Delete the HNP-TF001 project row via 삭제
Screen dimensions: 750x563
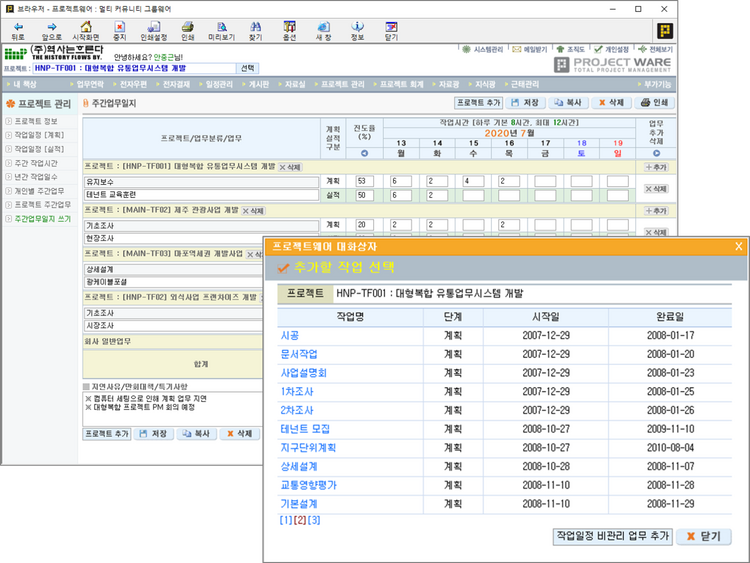[290, 167]
